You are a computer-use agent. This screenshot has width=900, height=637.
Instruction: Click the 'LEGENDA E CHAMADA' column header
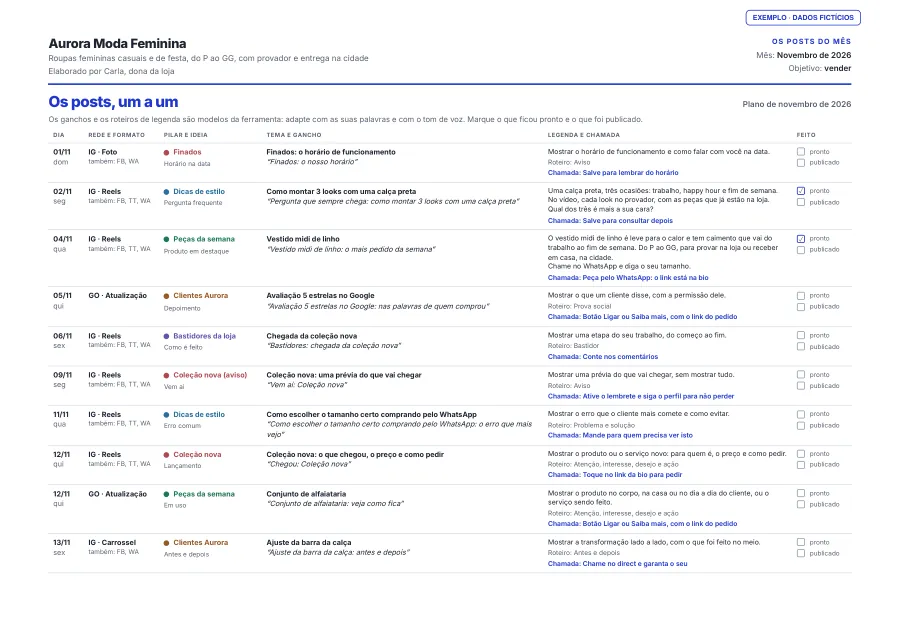(584, 135)
